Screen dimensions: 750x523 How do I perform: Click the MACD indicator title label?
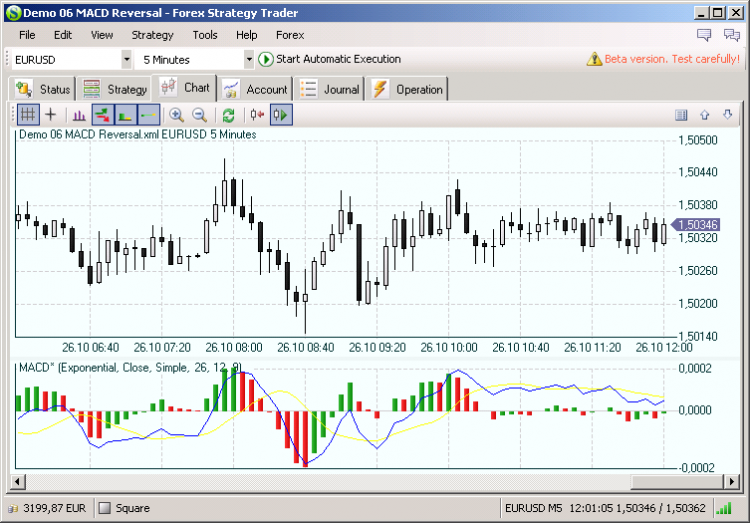pyautogui.click(x=130, y=367)
